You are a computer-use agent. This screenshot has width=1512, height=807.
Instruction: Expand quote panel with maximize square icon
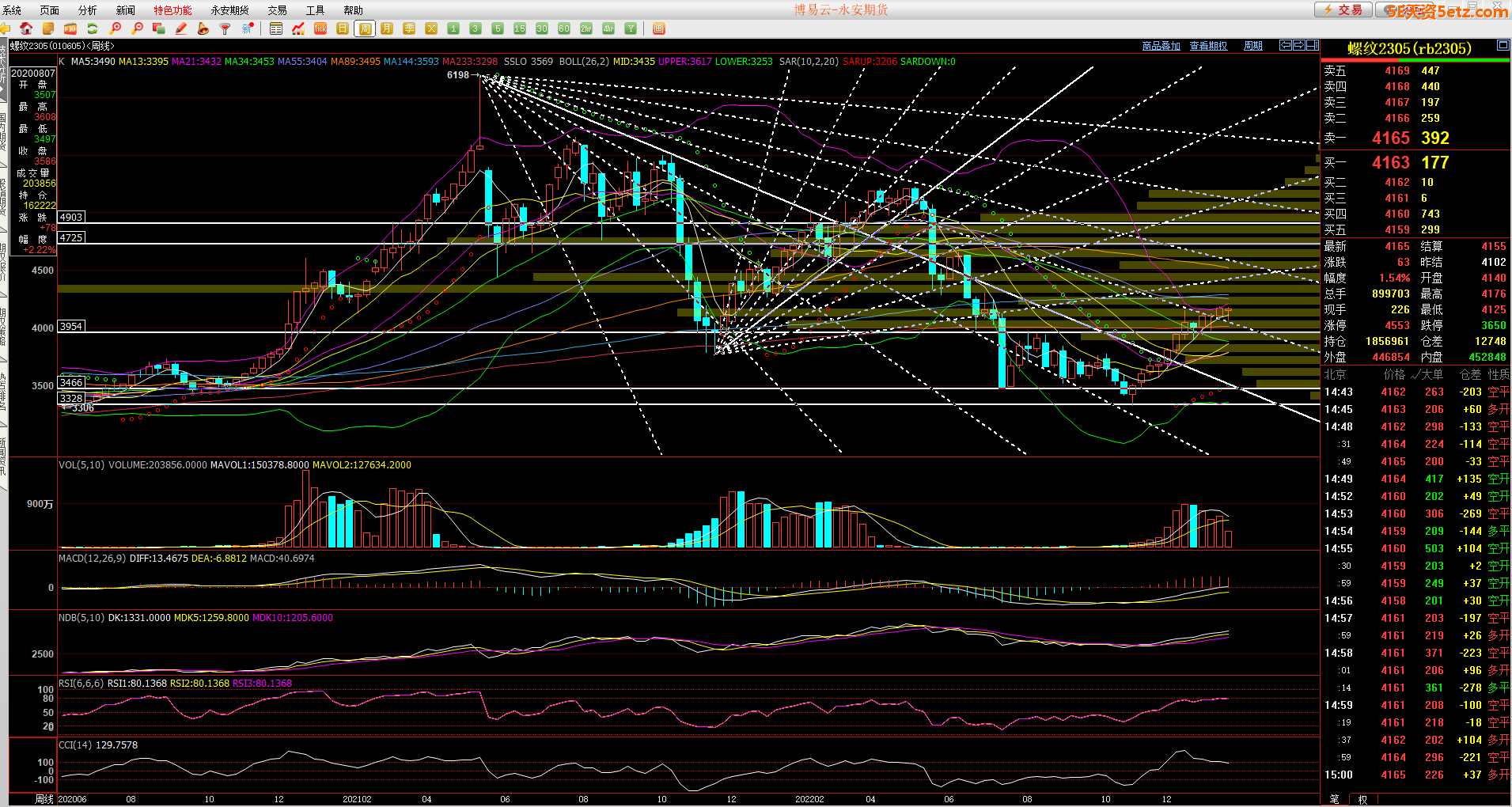pyautogui.click(x=1503, y=46)
